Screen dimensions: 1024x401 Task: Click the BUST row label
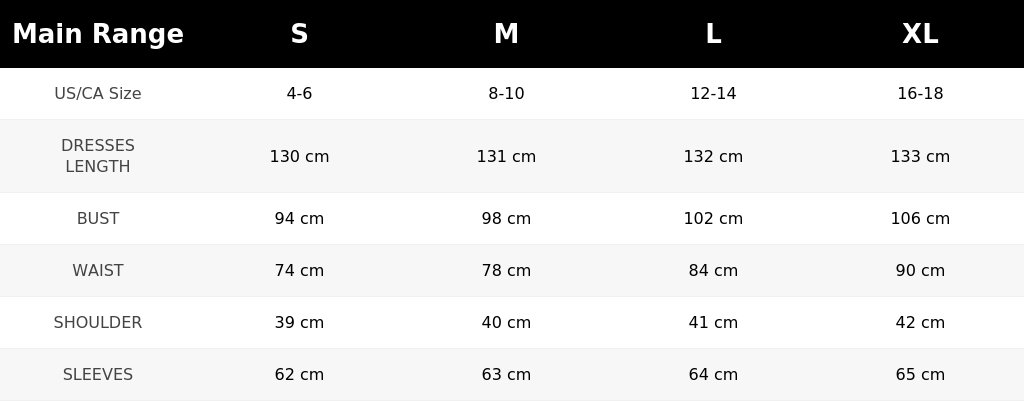pyautogui.click(x=98, y=219)
